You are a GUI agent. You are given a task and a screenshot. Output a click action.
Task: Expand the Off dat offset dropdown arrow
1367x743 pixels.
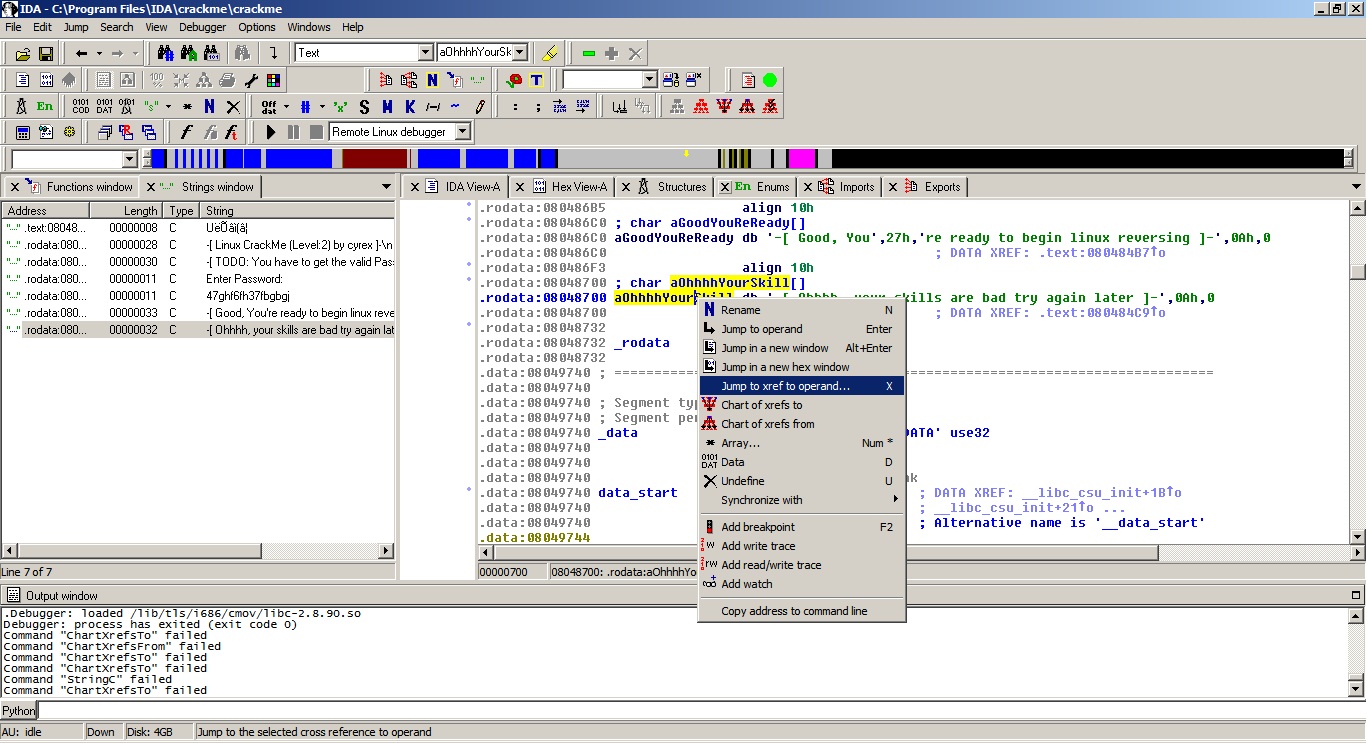click(x=286, y=106)
